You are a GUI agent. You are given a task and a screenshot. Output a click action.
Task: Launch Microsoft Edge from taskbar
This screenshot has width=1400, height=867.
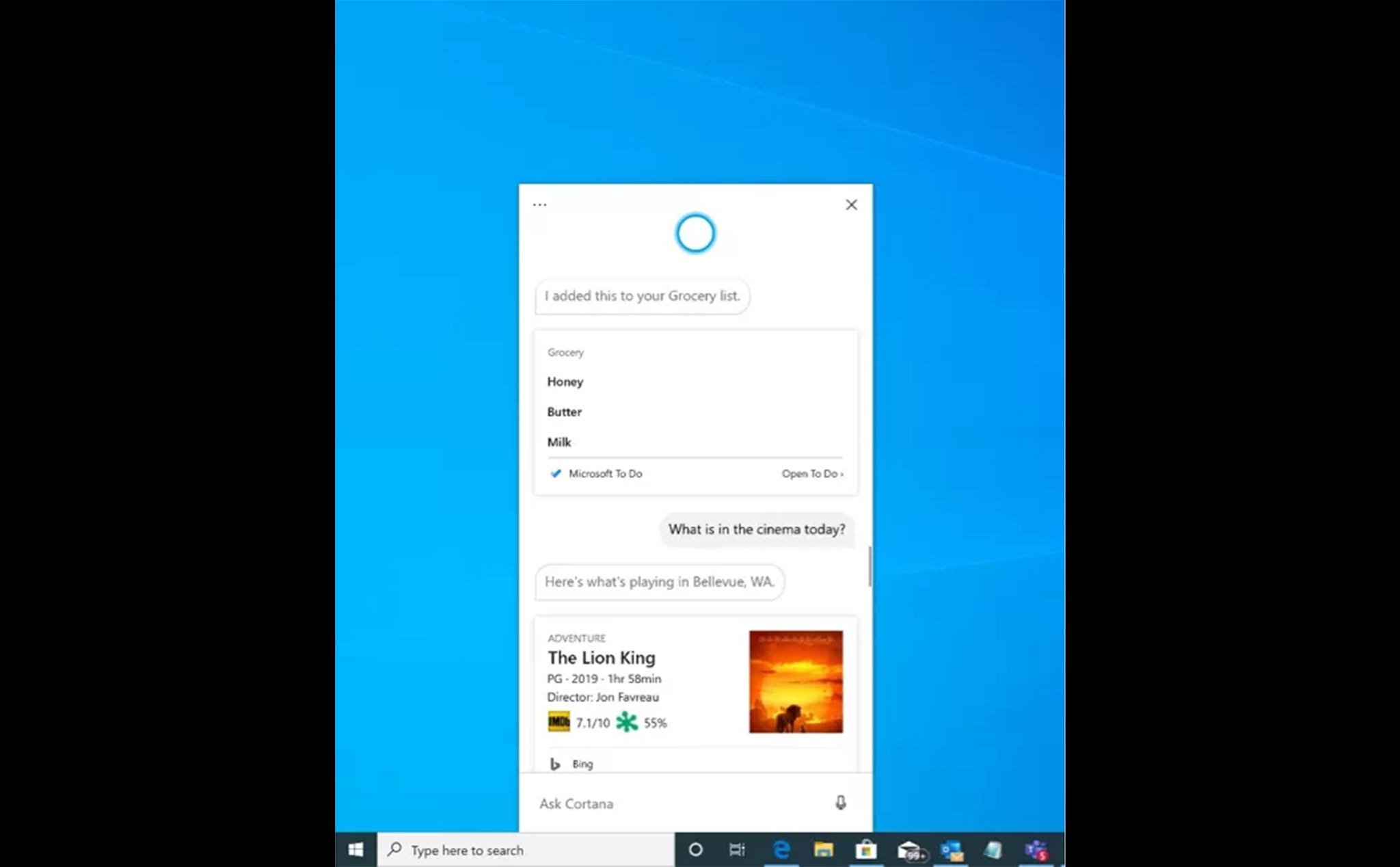coord(781,850)
